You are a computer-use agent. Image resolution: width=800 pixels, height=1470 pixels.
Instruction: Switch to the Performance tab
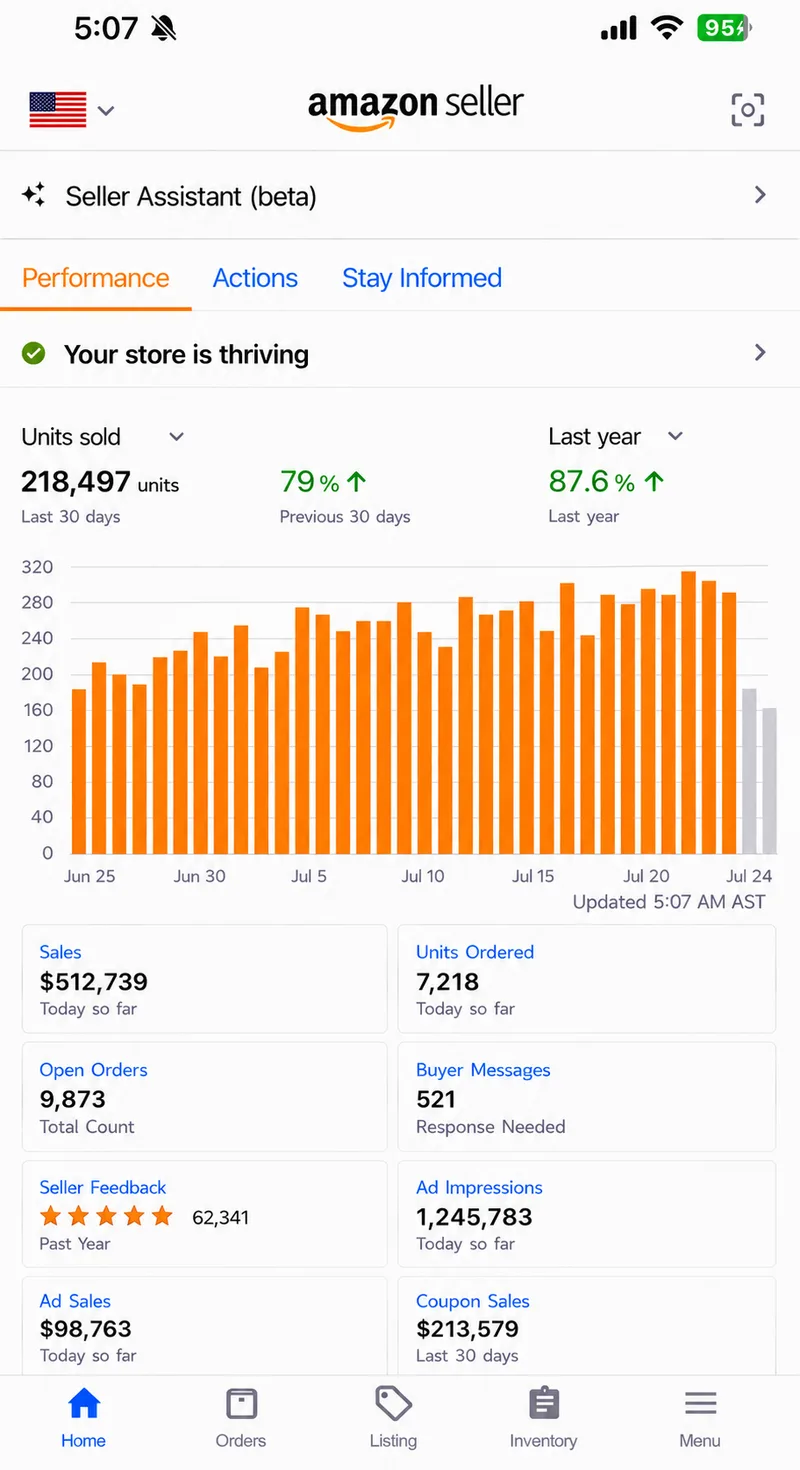pos(96,278)
